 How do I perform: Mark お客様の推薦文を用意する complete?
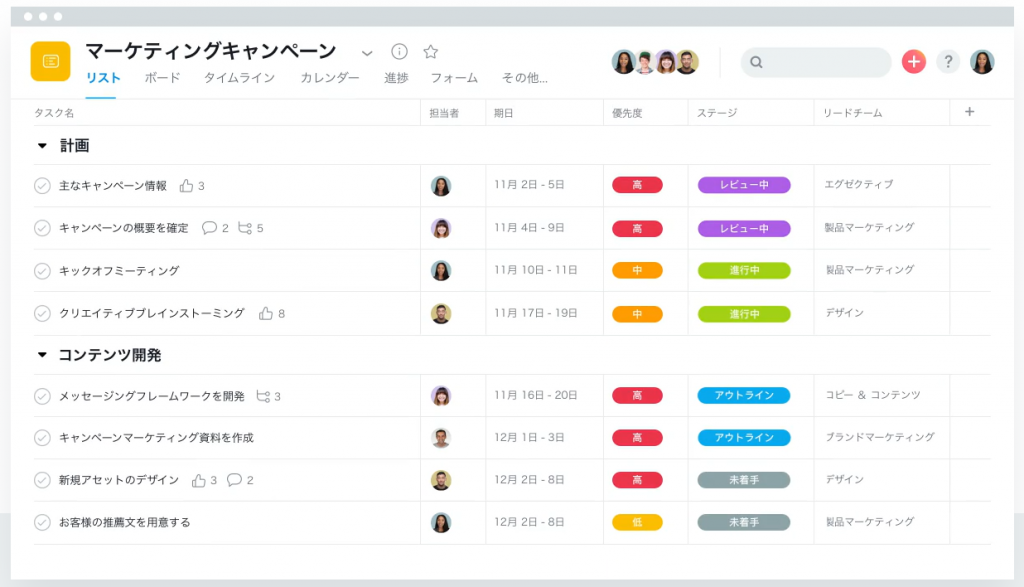click(42, 522)
